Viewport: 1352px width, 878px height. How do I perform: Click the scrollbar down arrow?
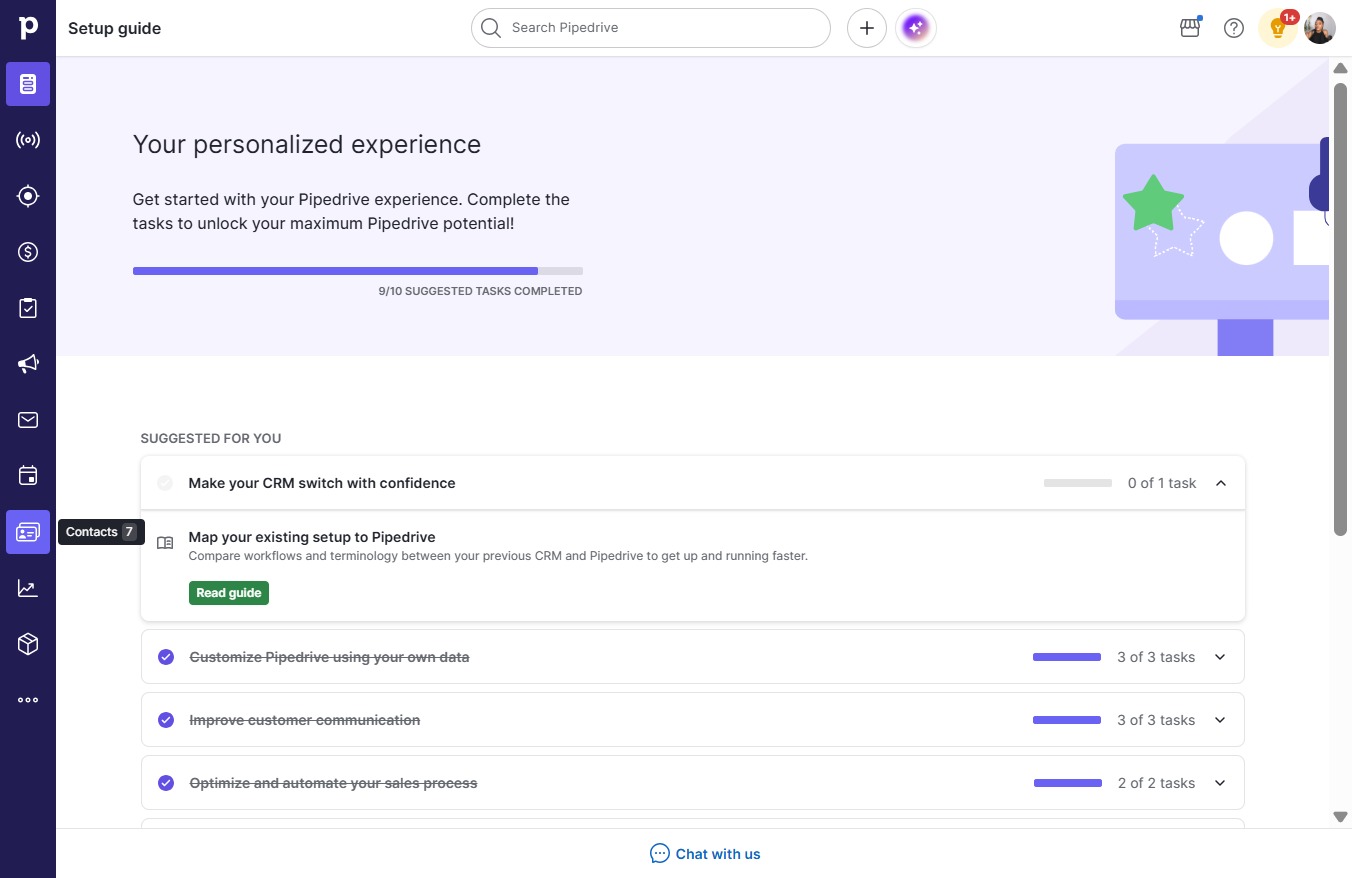tap(1341, 817)
